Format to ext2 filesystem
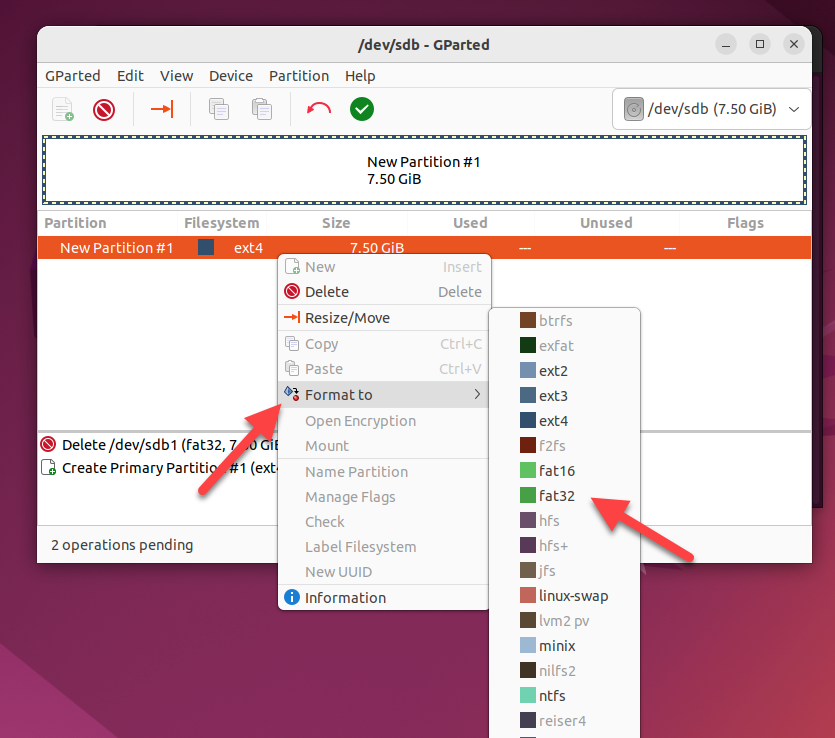 coord(564,371)
